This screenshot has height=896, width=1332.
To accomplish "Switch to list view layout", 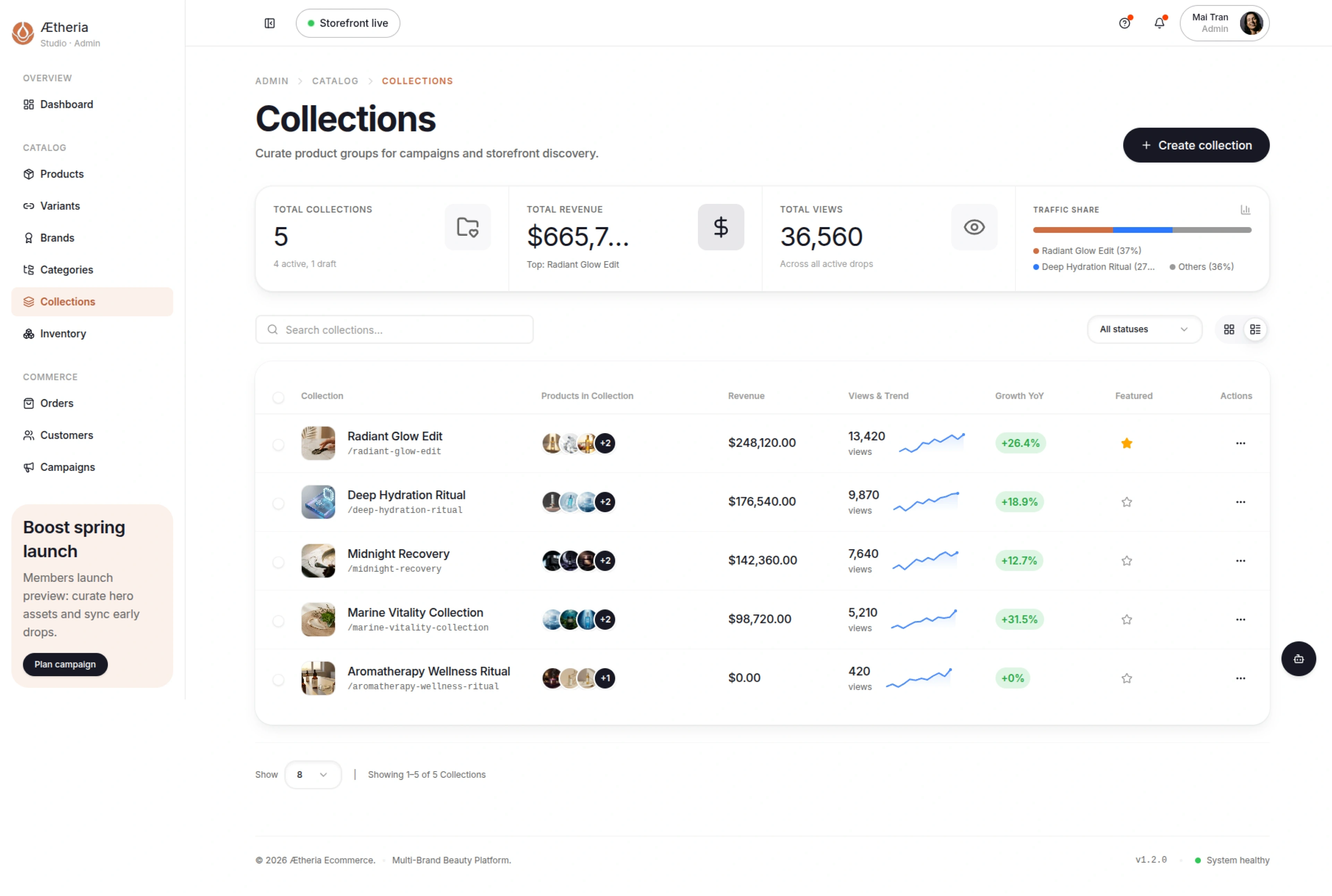I will [1255, 329].
